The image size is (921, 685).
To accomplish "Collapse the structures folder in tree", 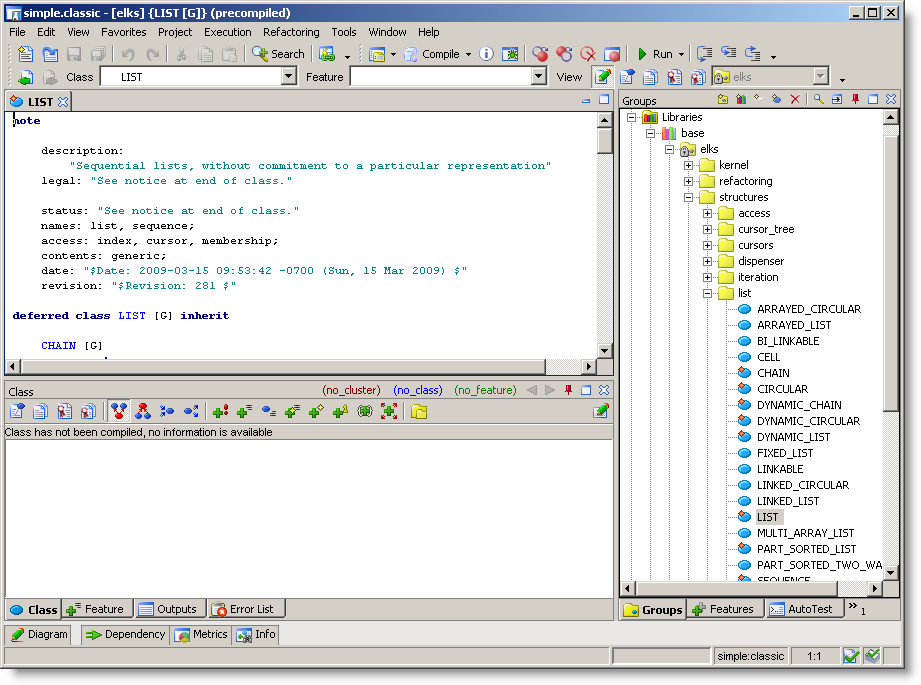I will [689, 197].
